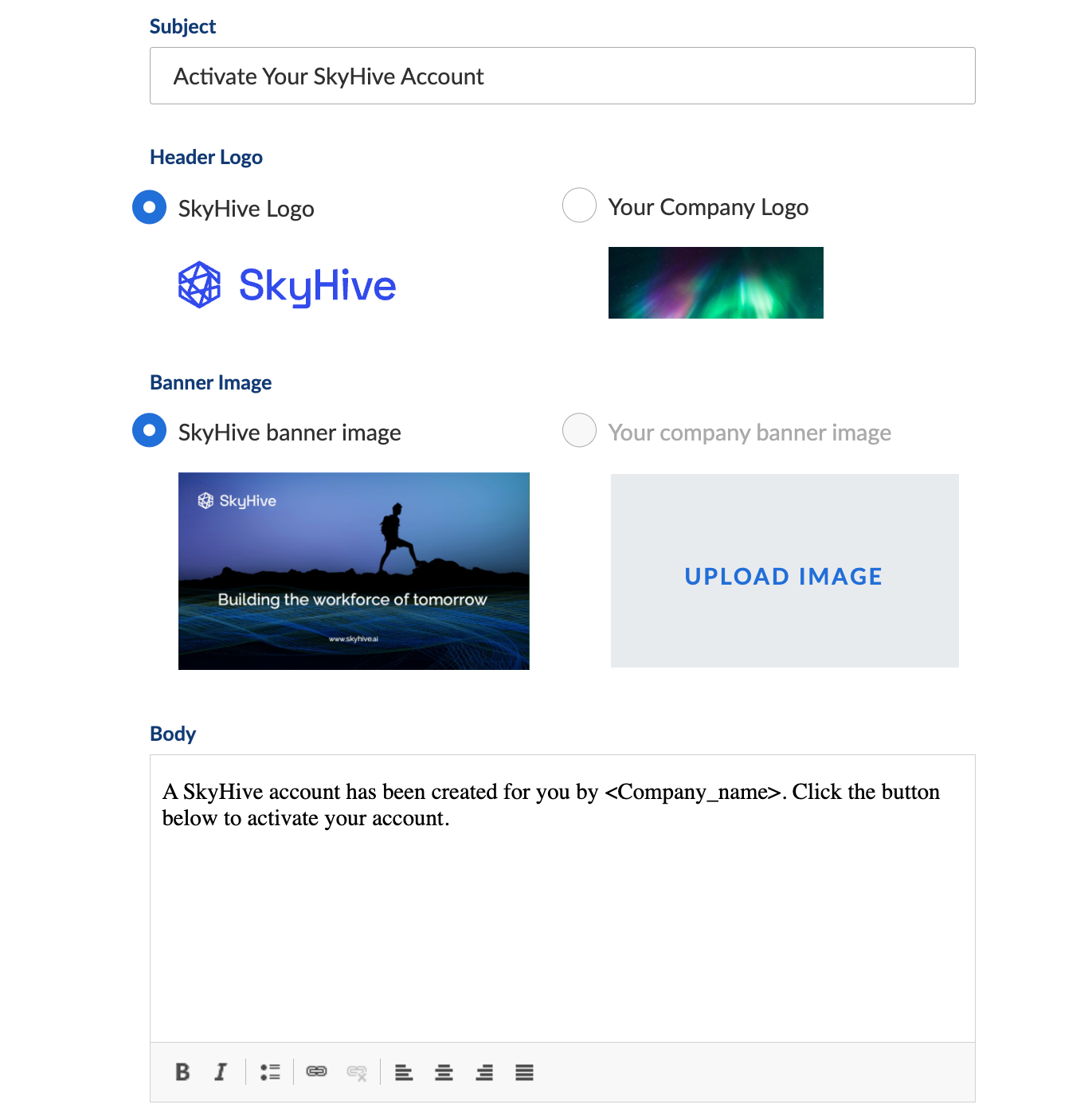The image size is (1092, 1116).
Task: Click the aurora company logo thumbnail
Action: pos(716,283)
